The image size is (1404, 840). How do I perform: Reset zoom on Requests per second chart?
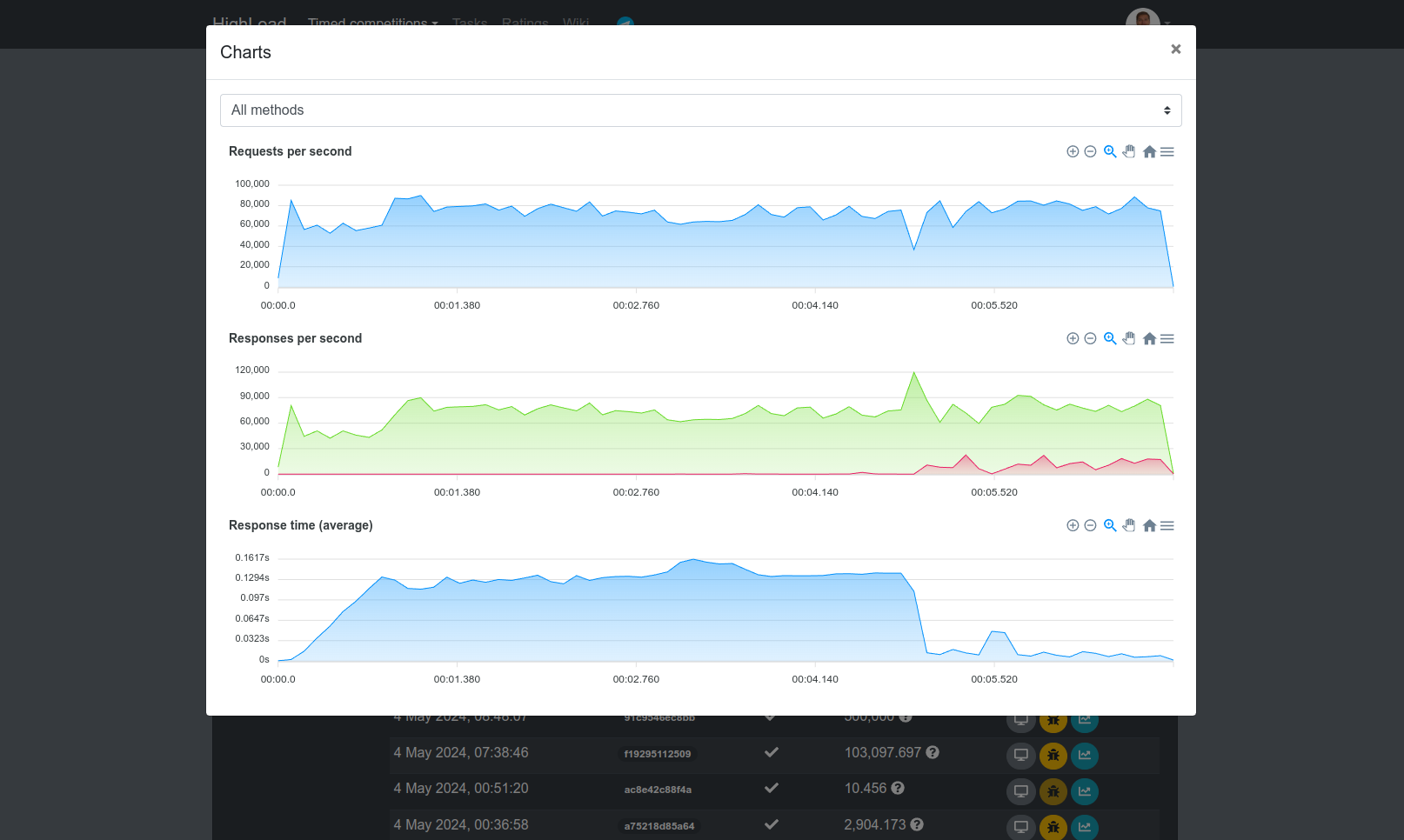point(1149,151)
